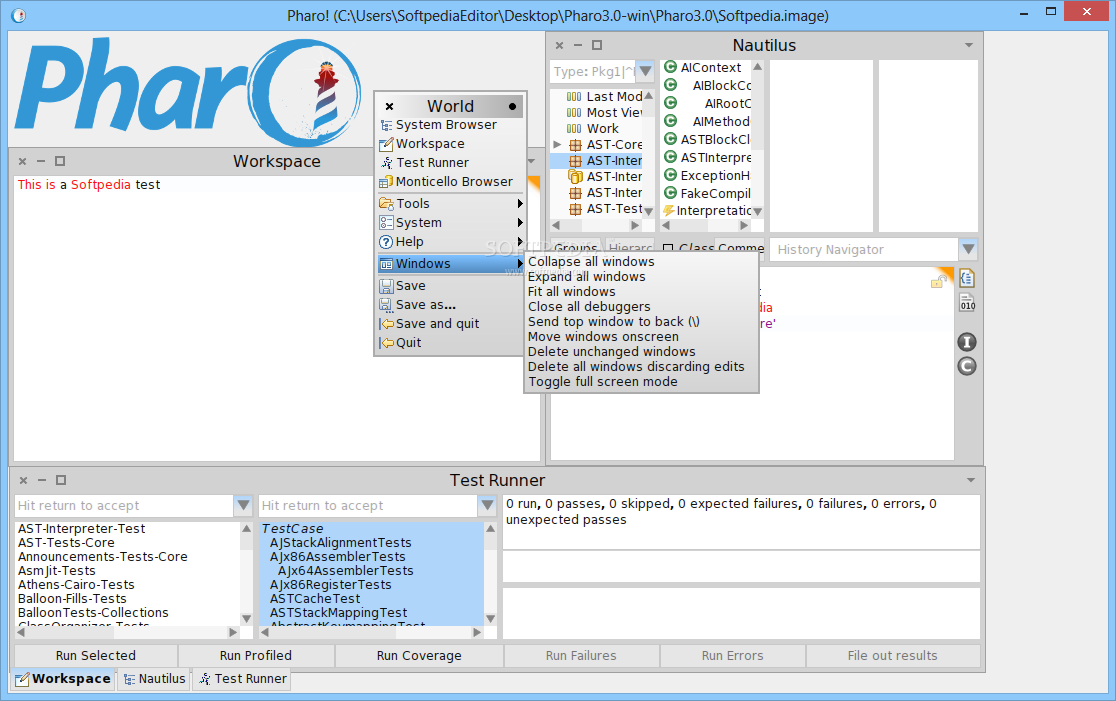
Task: Select AST-Interpreter-Test in Test Runner list
Action: coord(82,529)
